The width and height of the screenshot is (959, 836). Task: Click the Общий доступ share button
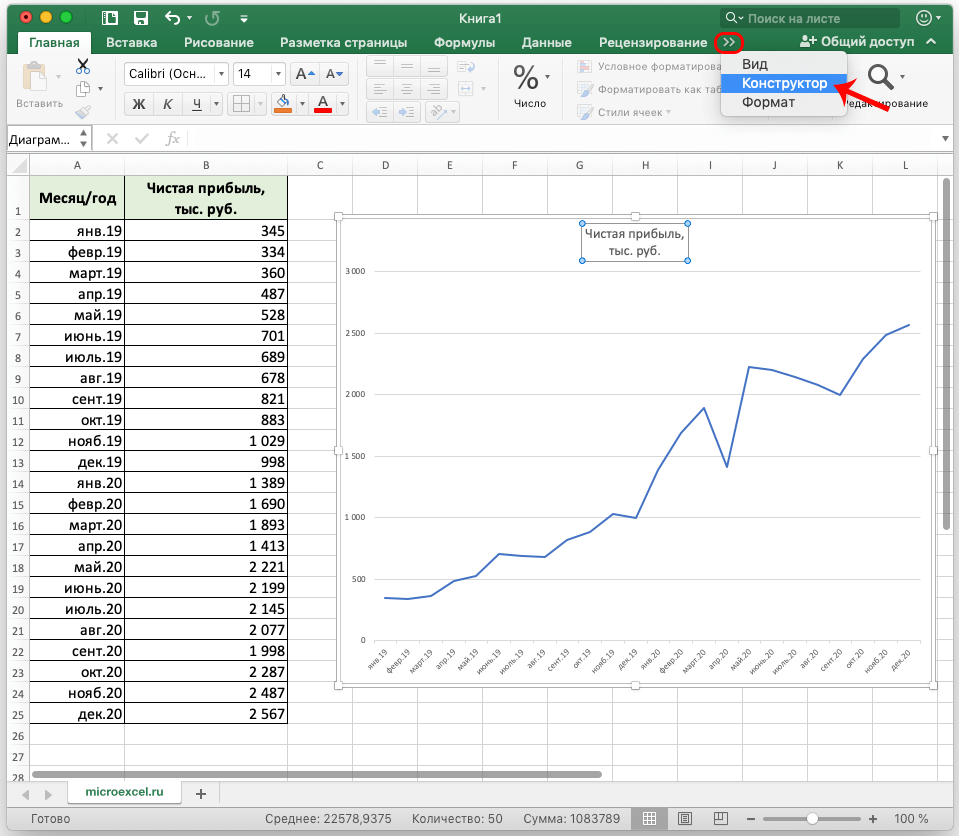[857, 42]
